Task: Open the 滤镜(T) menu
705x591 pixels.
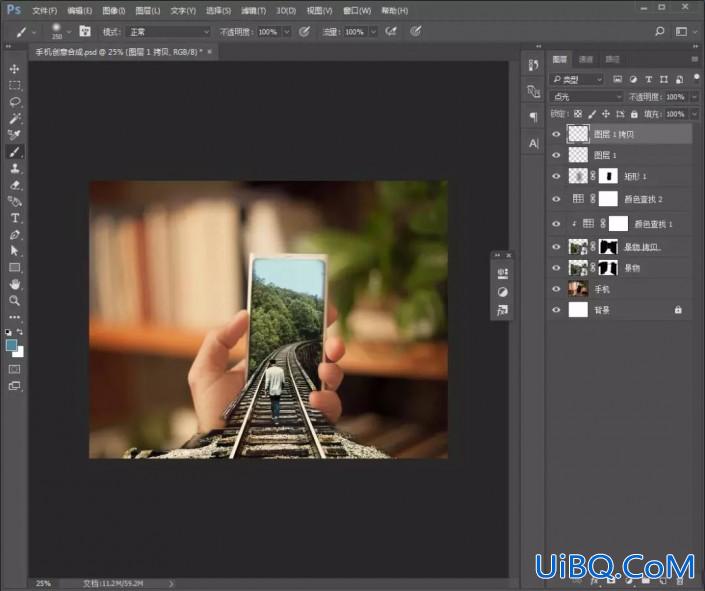Action: pyautogui.click(x=254, y=10)
